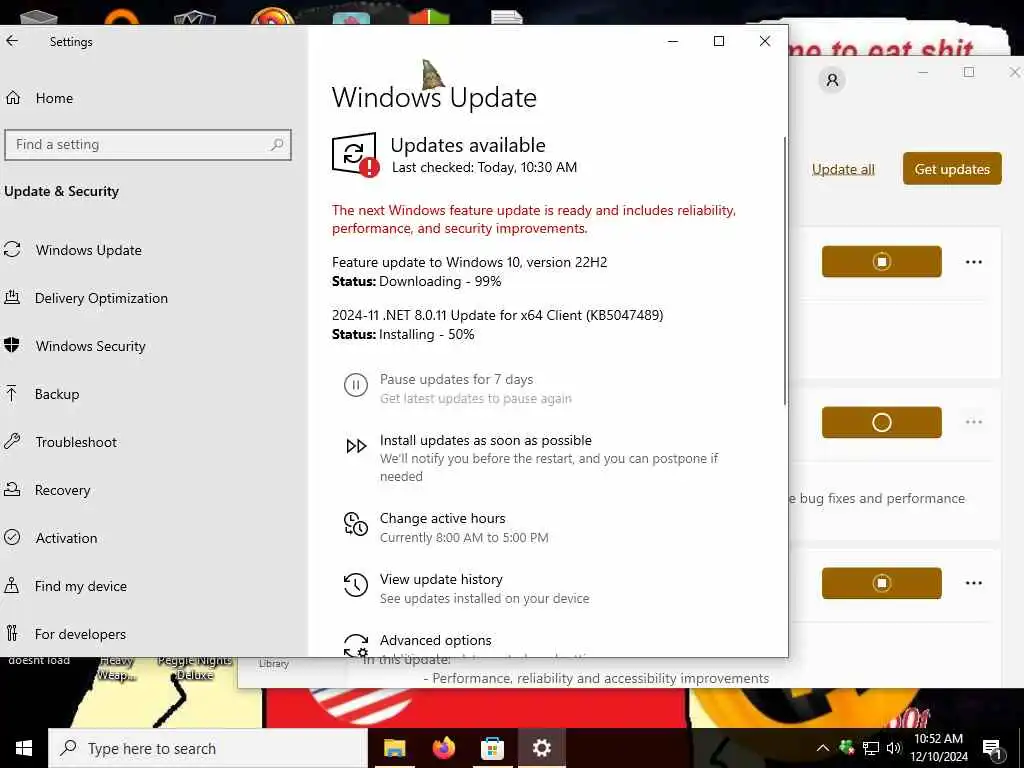This screenshot has width=1024, height=768.
Task: Launch Firefox from the taskbar
Action: tap(444, 748)
